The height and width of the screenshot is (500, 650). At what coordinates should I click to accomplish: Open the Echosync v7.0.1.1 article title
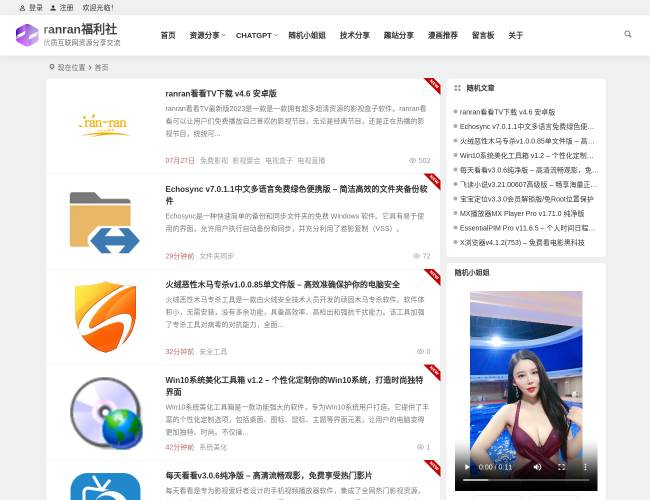point(296,195)
